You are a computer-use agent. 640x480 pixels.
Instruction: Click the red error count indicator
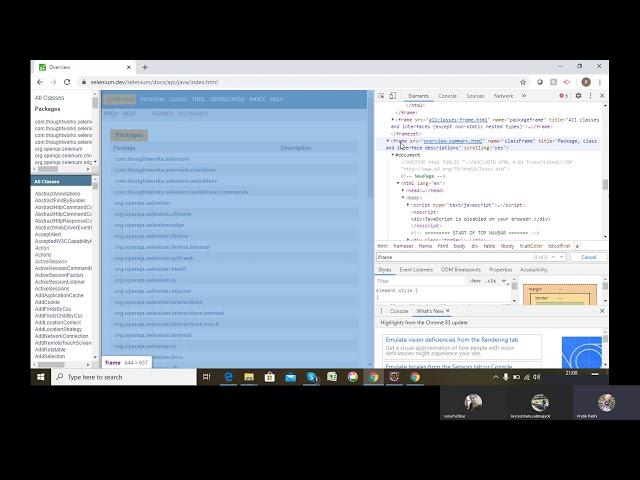[564, 96]
